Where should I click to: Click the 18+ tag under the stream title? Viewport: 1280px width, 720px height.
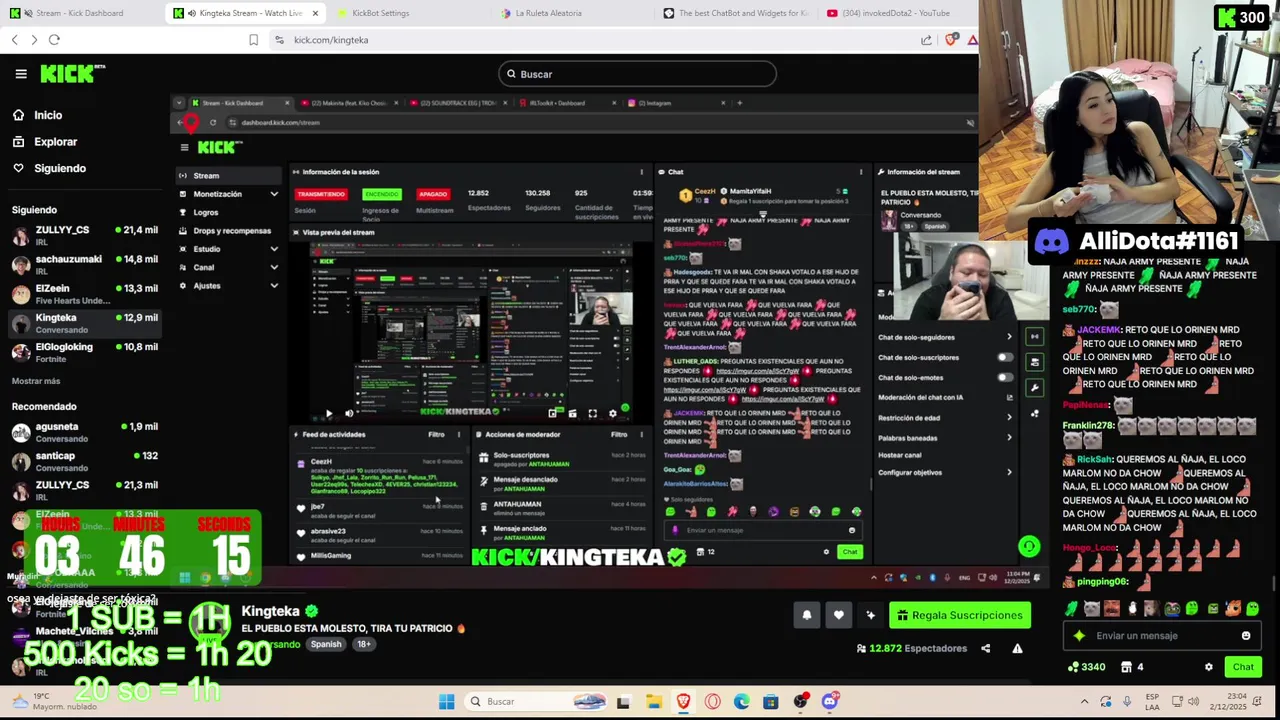coord(363,644)
